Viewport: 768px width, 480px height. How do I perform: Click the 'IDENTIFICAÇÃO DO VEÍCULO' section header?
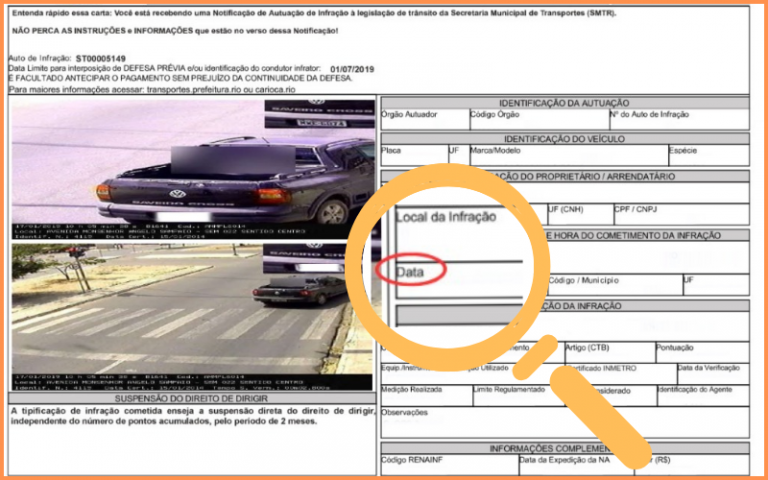tap(565, 139)
